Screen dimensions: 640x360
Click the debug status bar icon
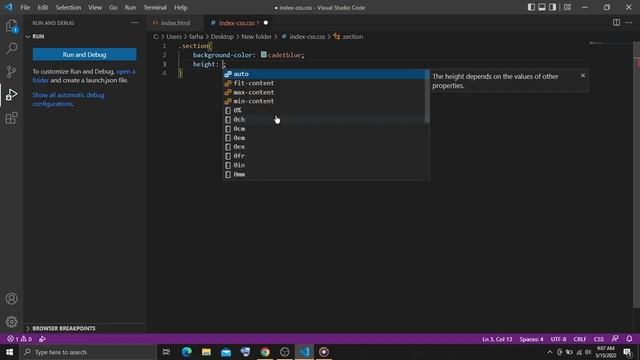(42, 339)
